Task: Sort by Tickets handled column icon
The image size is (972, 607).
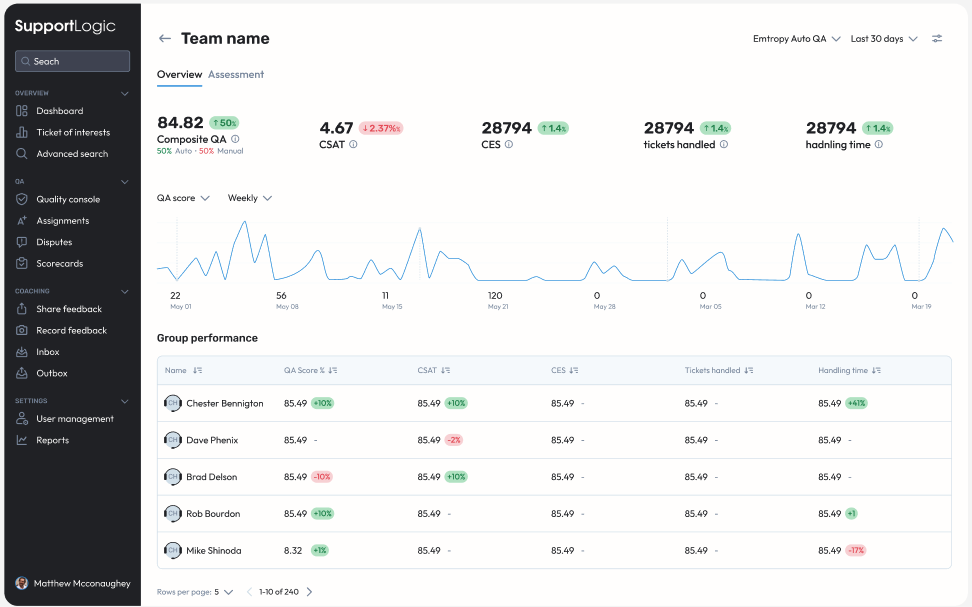Action: (749, 370)
